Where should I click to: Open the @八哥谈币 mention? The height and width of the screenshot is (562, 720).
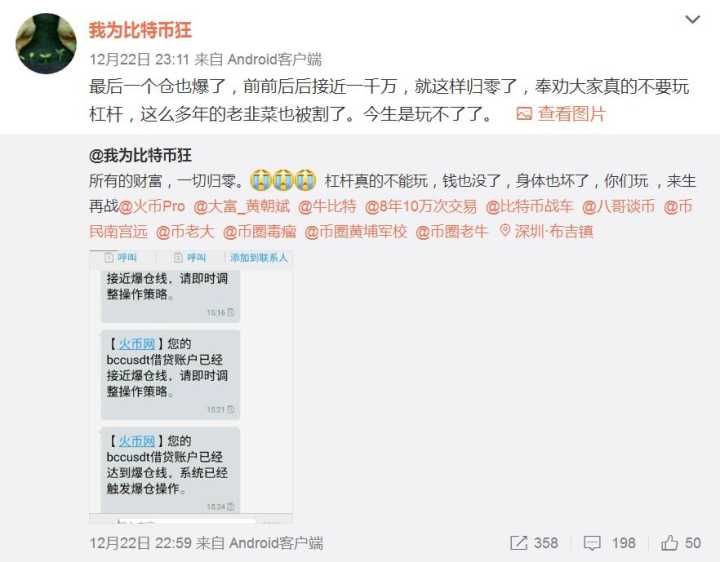pos(619,206)
